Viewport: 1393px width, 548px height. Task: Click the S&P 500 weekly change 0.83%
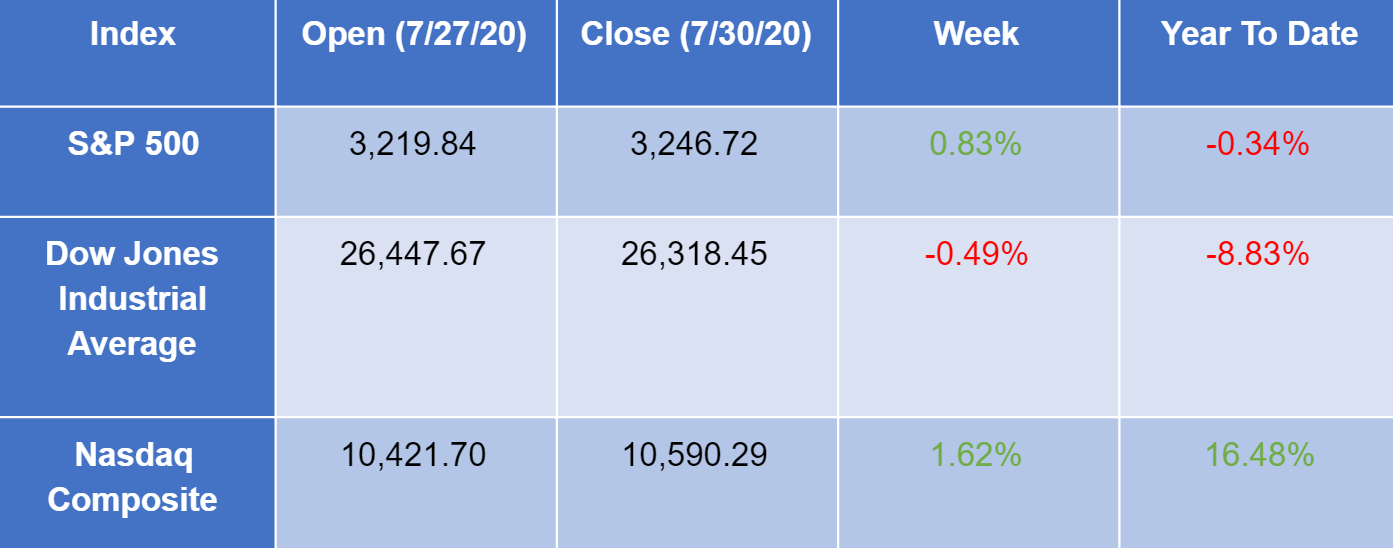(976, 145)
